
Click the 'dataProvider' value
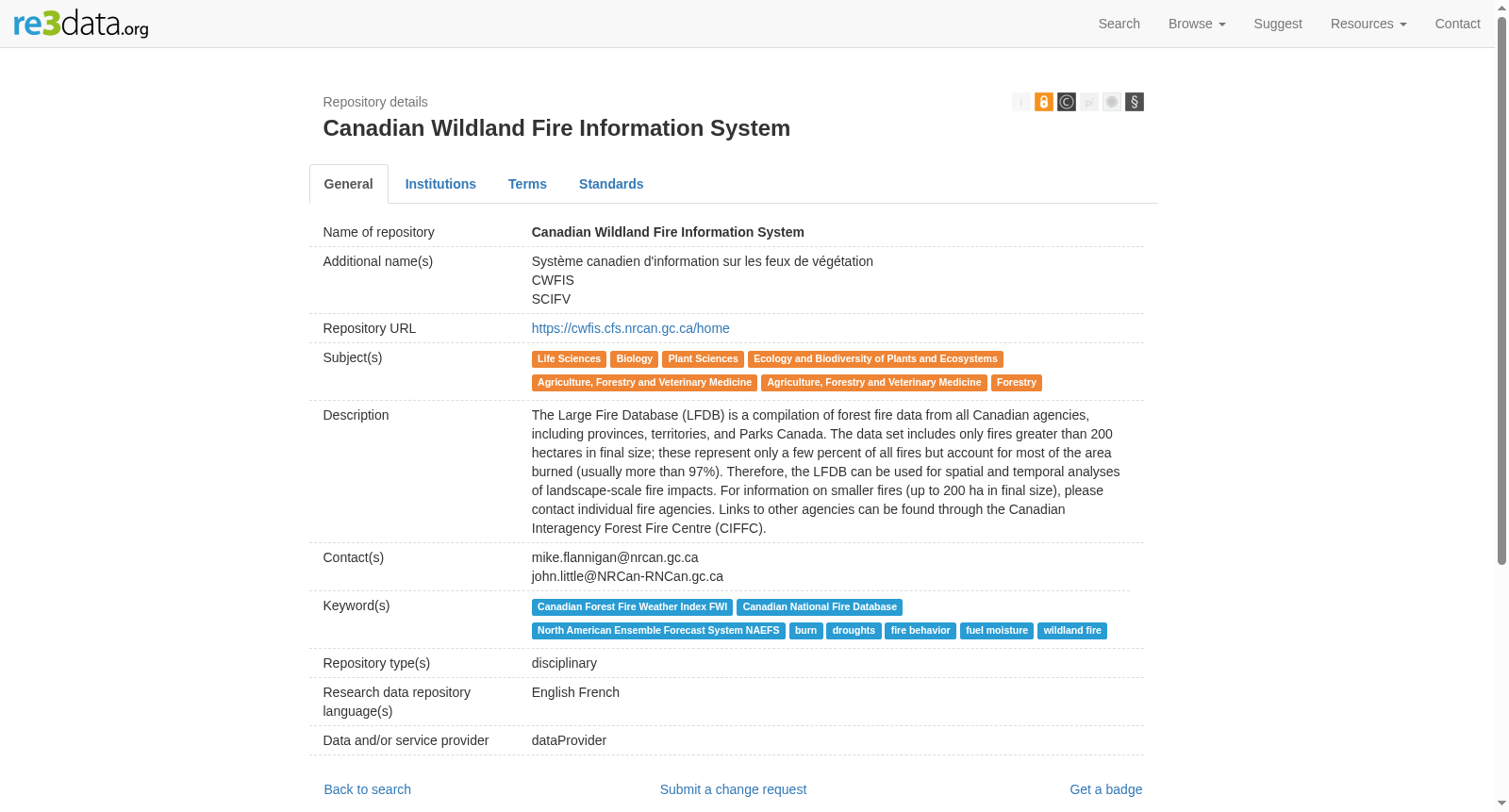[x=569, y=740]
